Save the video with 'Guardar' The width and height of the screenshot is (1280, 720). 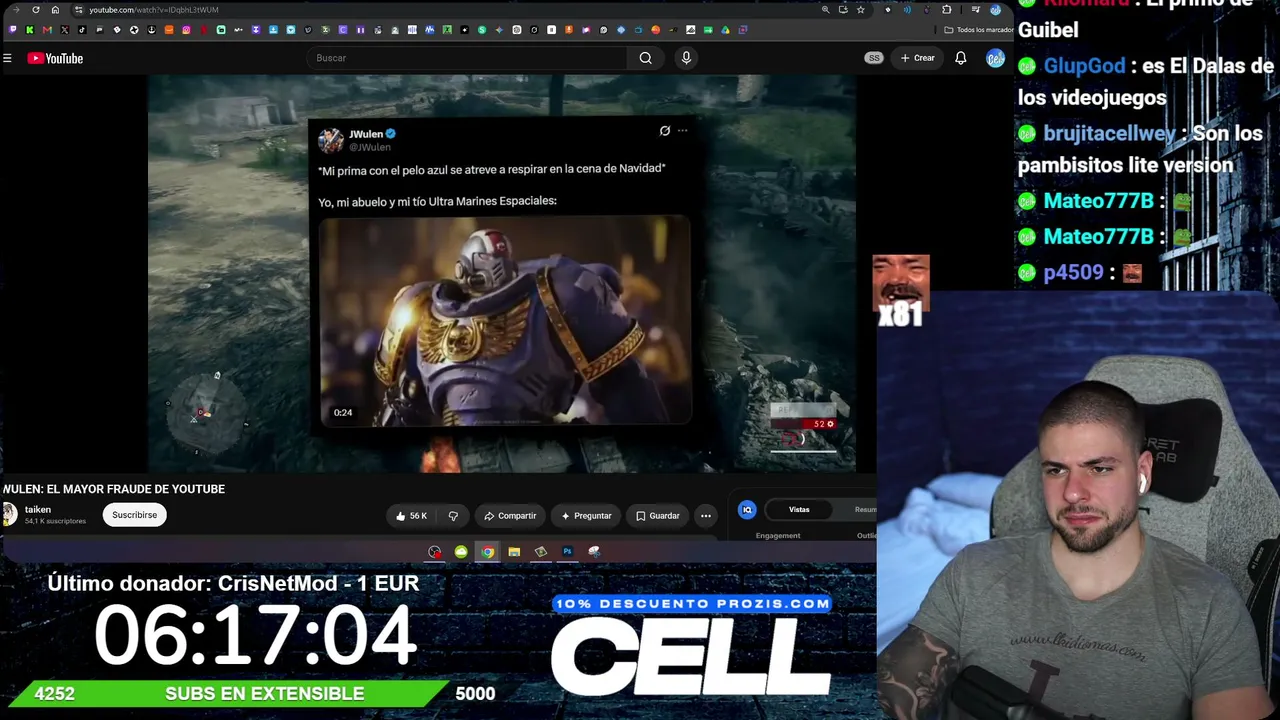click(x=657, y=516)
